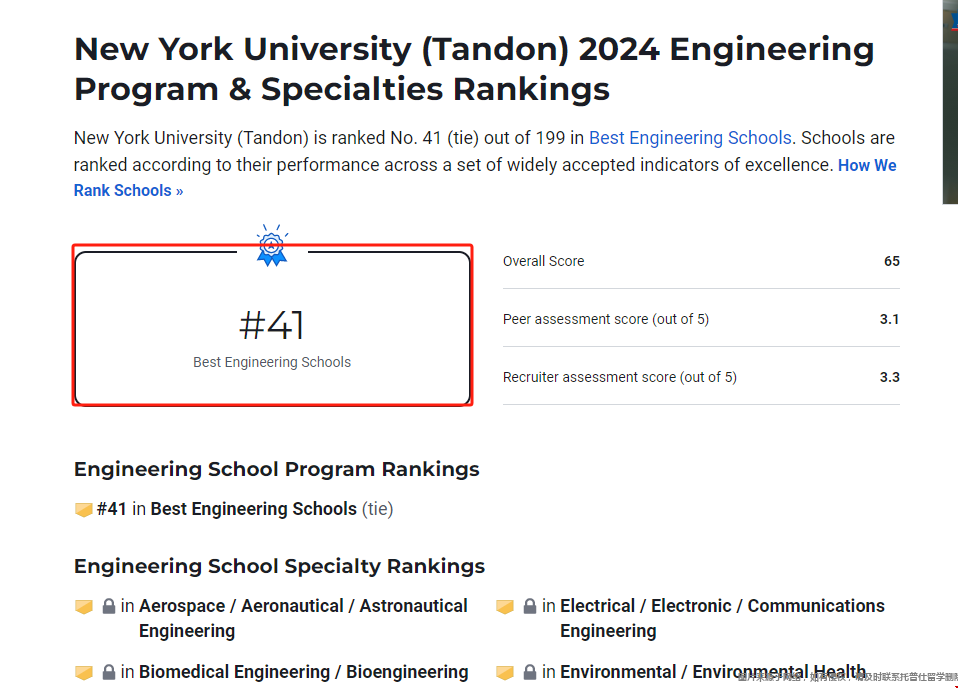The height and width of the screenshot is (688, 958).
Task: Click the yellow badge icon before Aerospace ranking
Action: (x=84, y=607)
